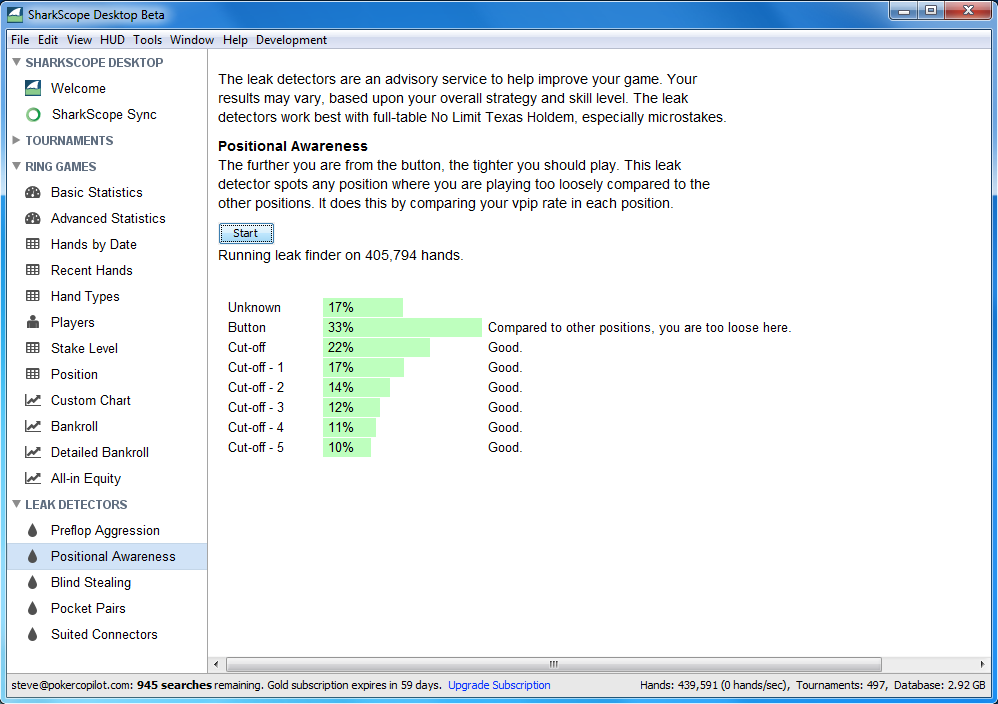Image resolution: width=998 pixels, height=704 pixels.
Task: Click the Hands by Date table icon
Action: point(32,244)
